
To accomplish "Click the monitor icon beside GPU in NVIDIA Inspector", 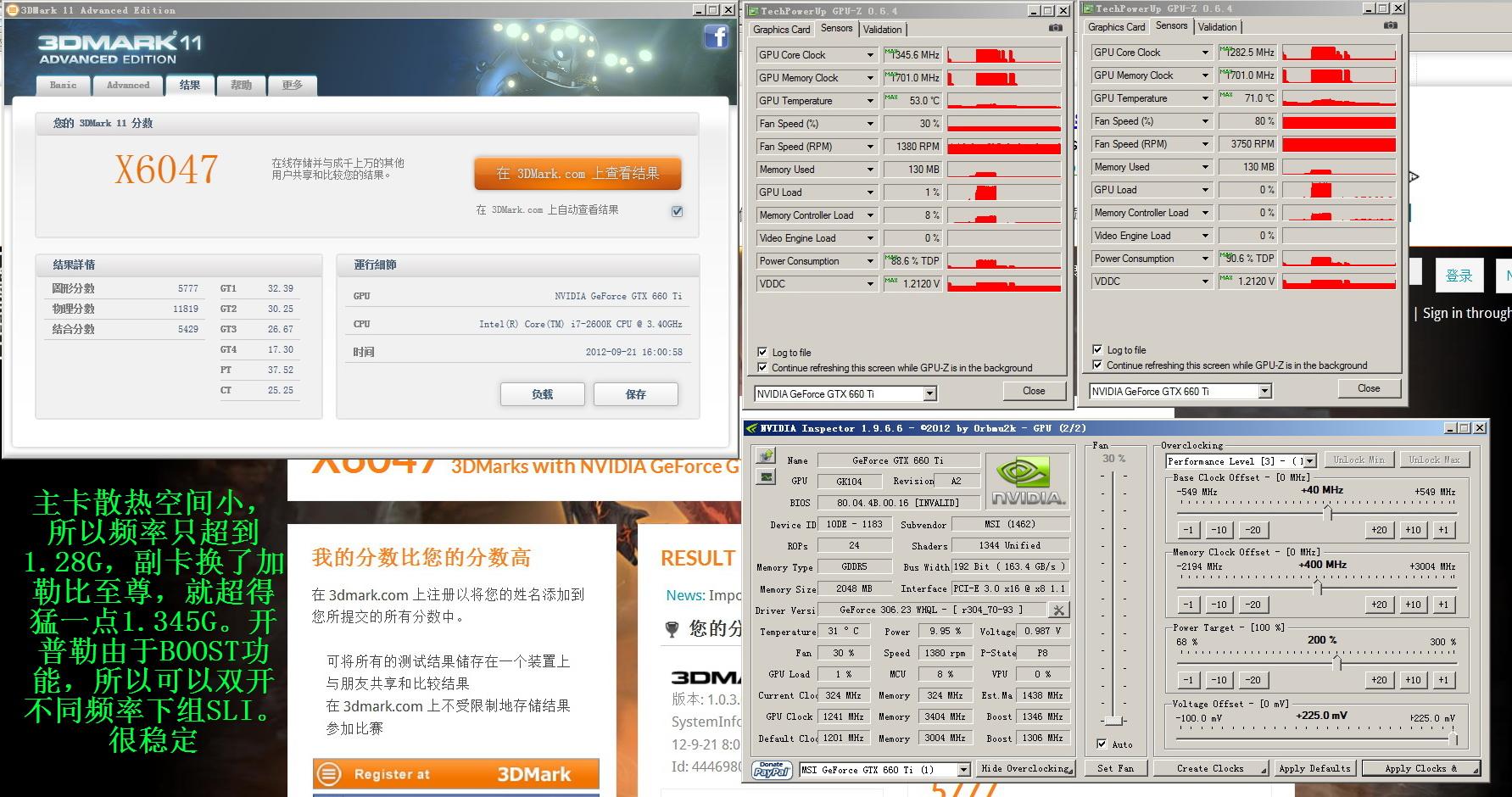I will coord(766,477).
